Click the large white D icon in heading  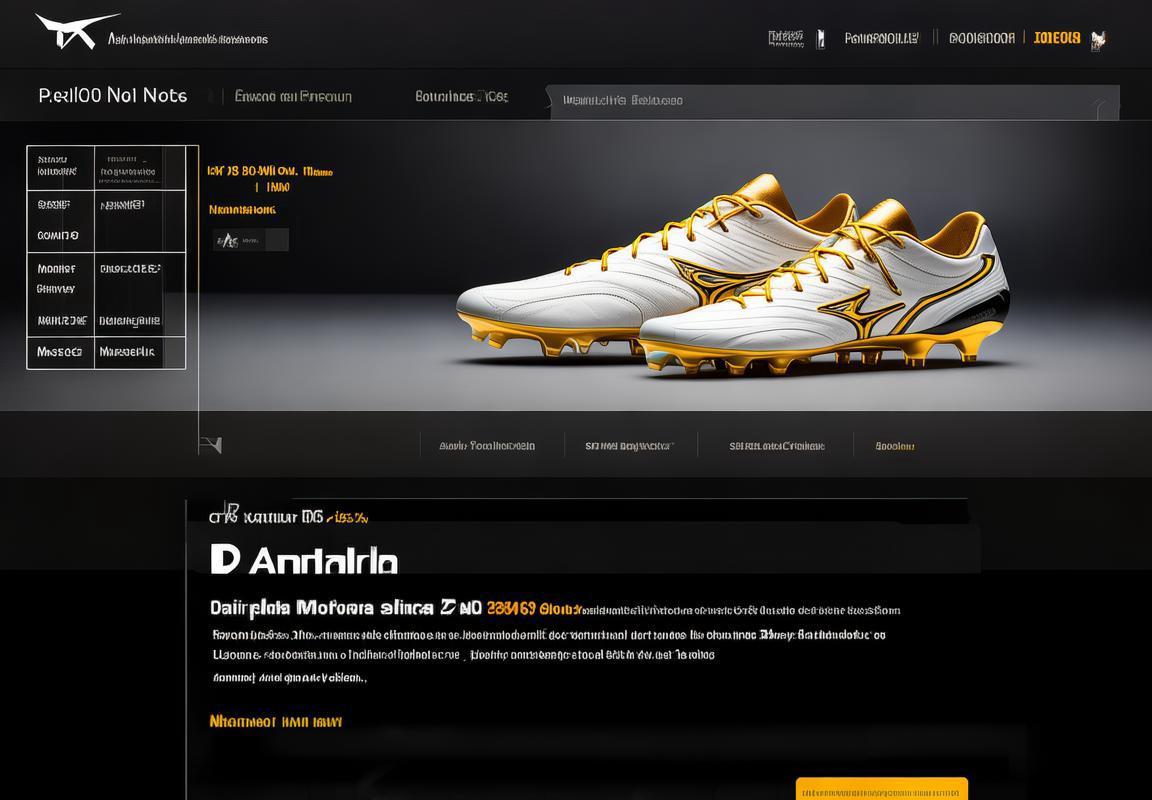click(x=224, y=559)
